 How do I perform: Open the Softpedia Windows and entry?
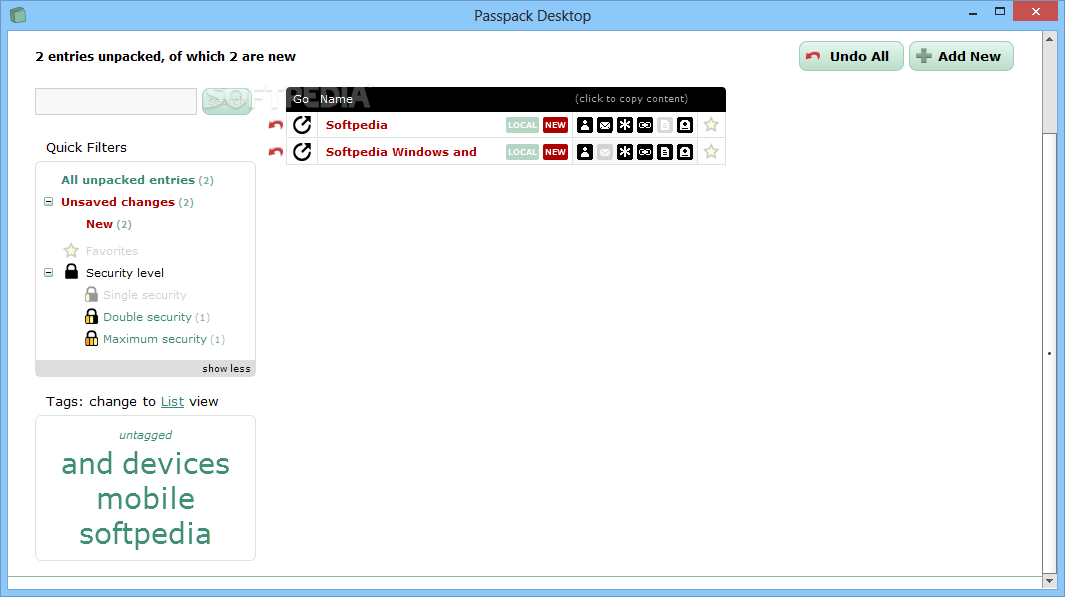(401, 152)
